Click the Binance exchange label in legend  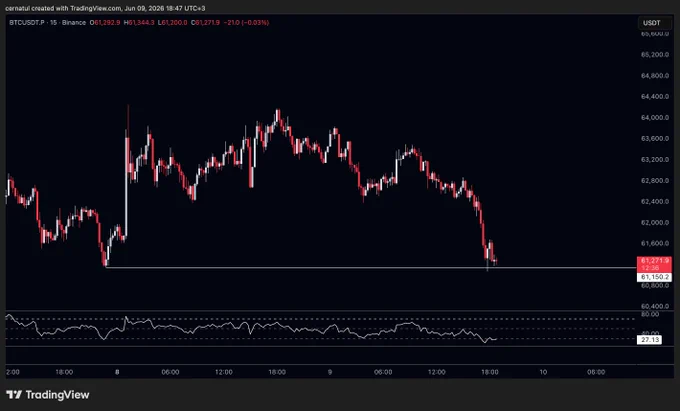74,23
